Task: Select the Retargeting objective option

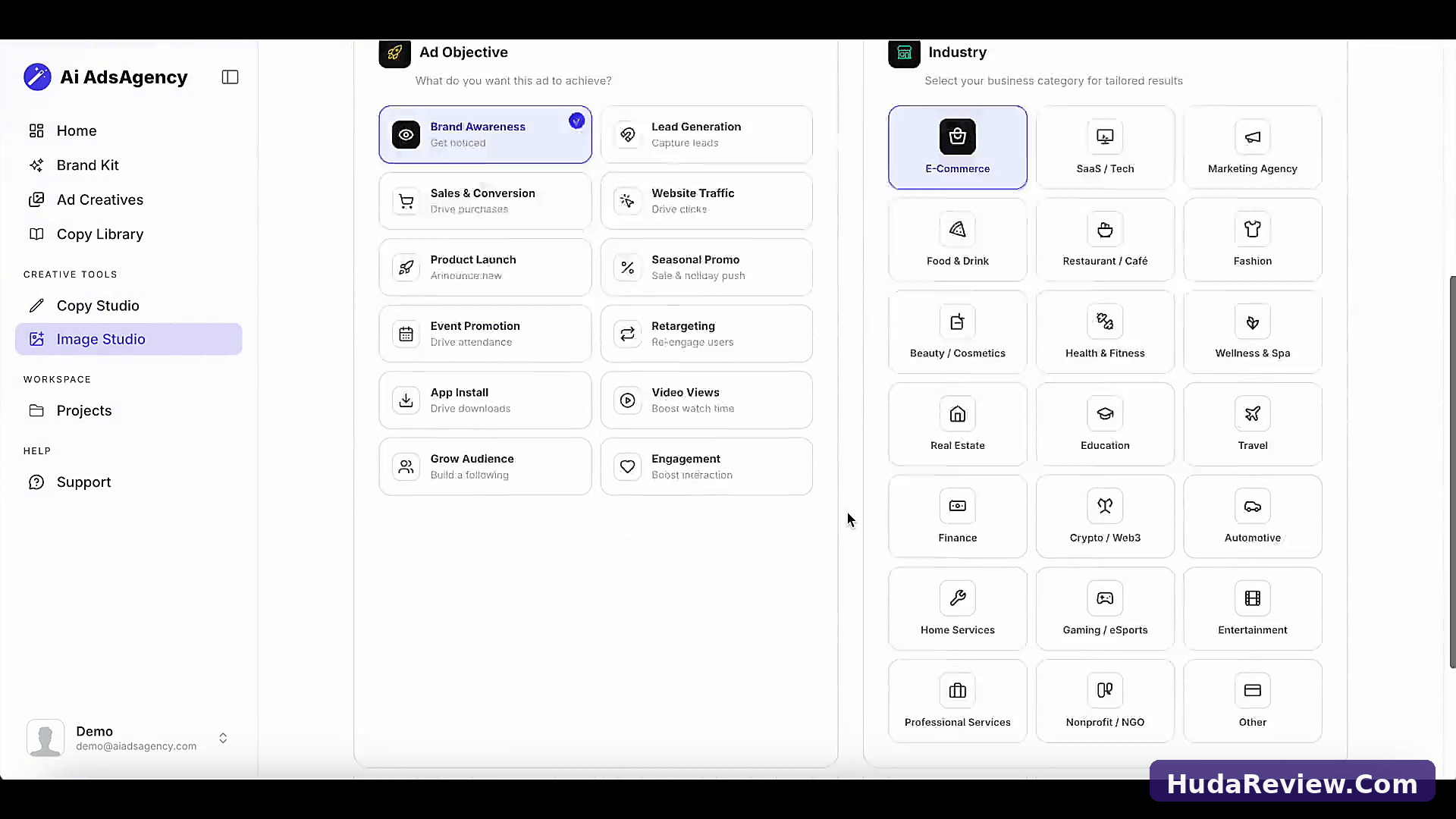Action: tap(706, 334)
